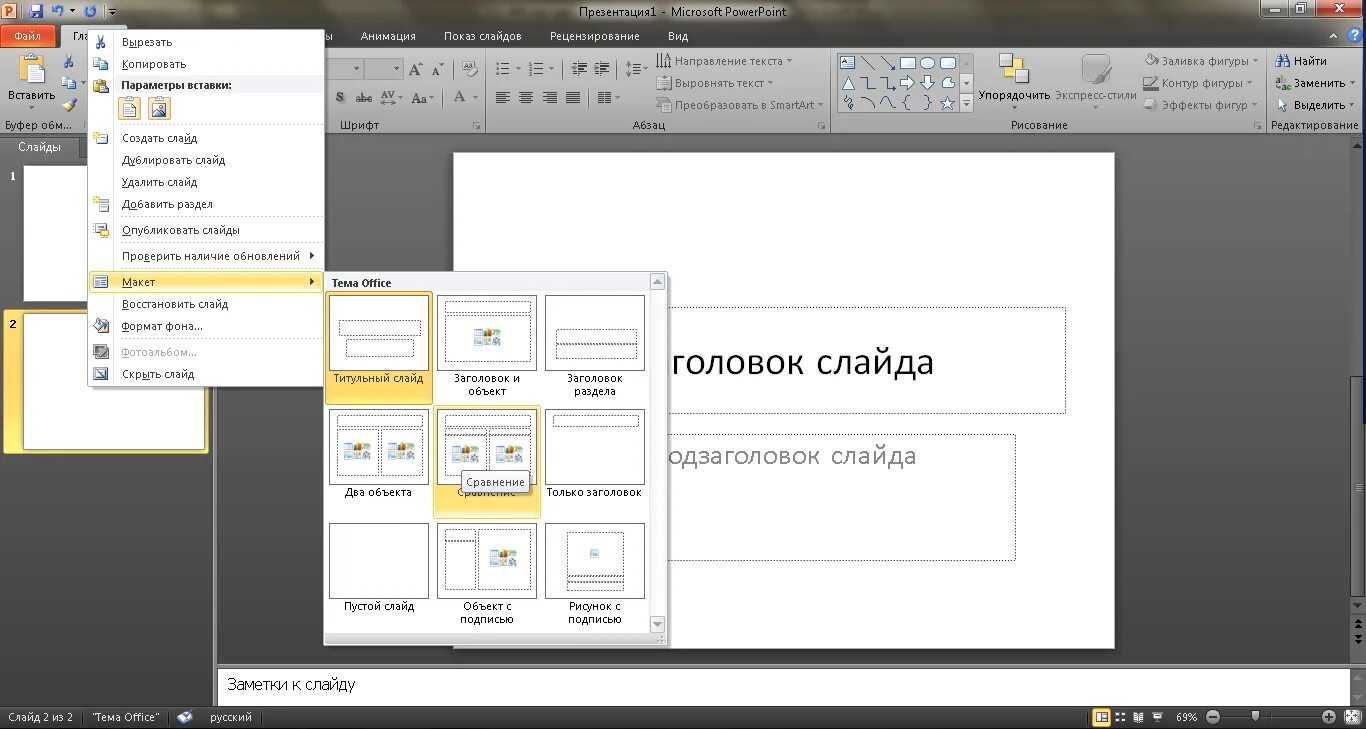Click the Undo arrow icon
1366x729 pixels.
point(58,11)
